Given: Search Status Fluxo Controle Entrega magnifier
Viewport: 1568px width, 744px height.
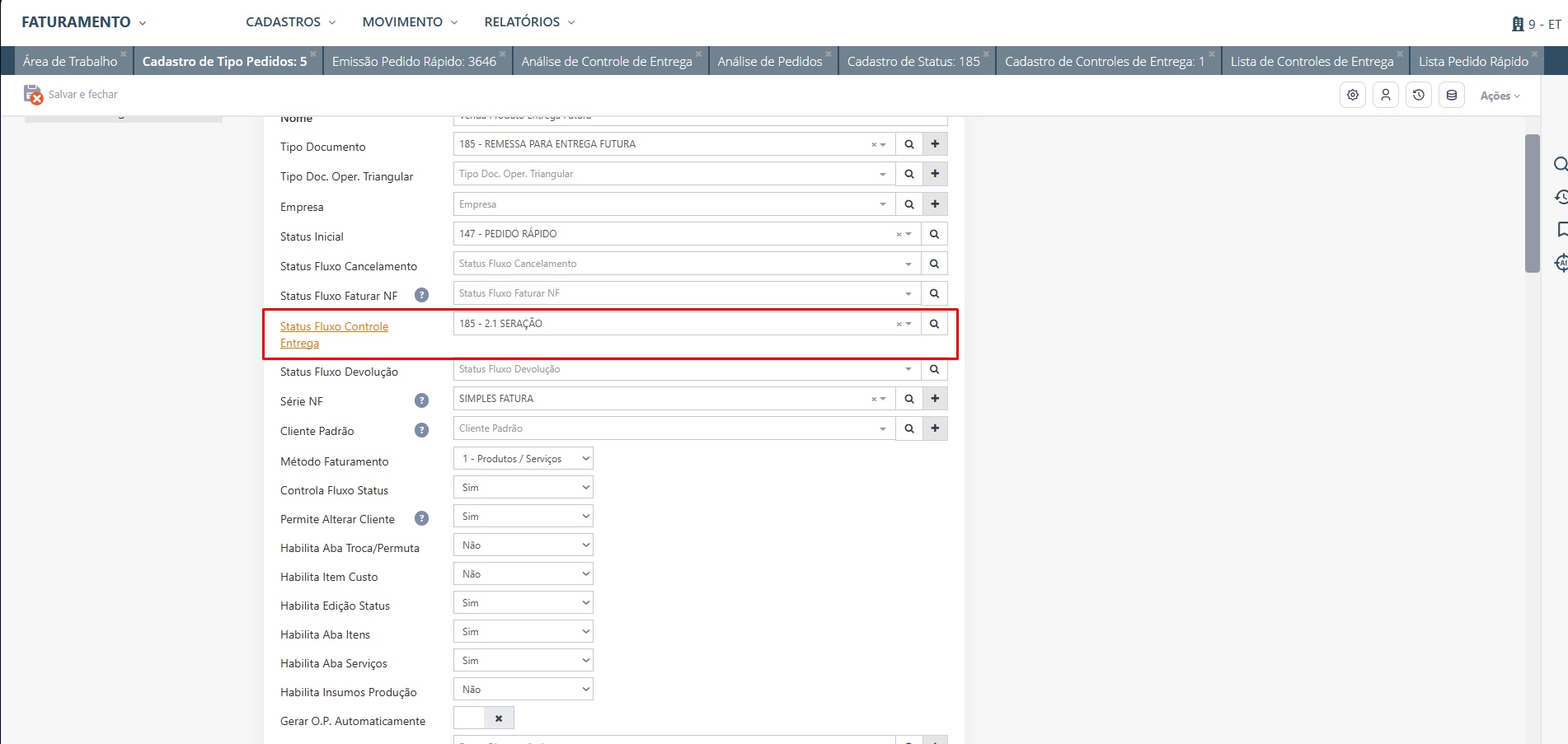Looking at the screenshot, I should pyautogui.click(x=934, y=324).
